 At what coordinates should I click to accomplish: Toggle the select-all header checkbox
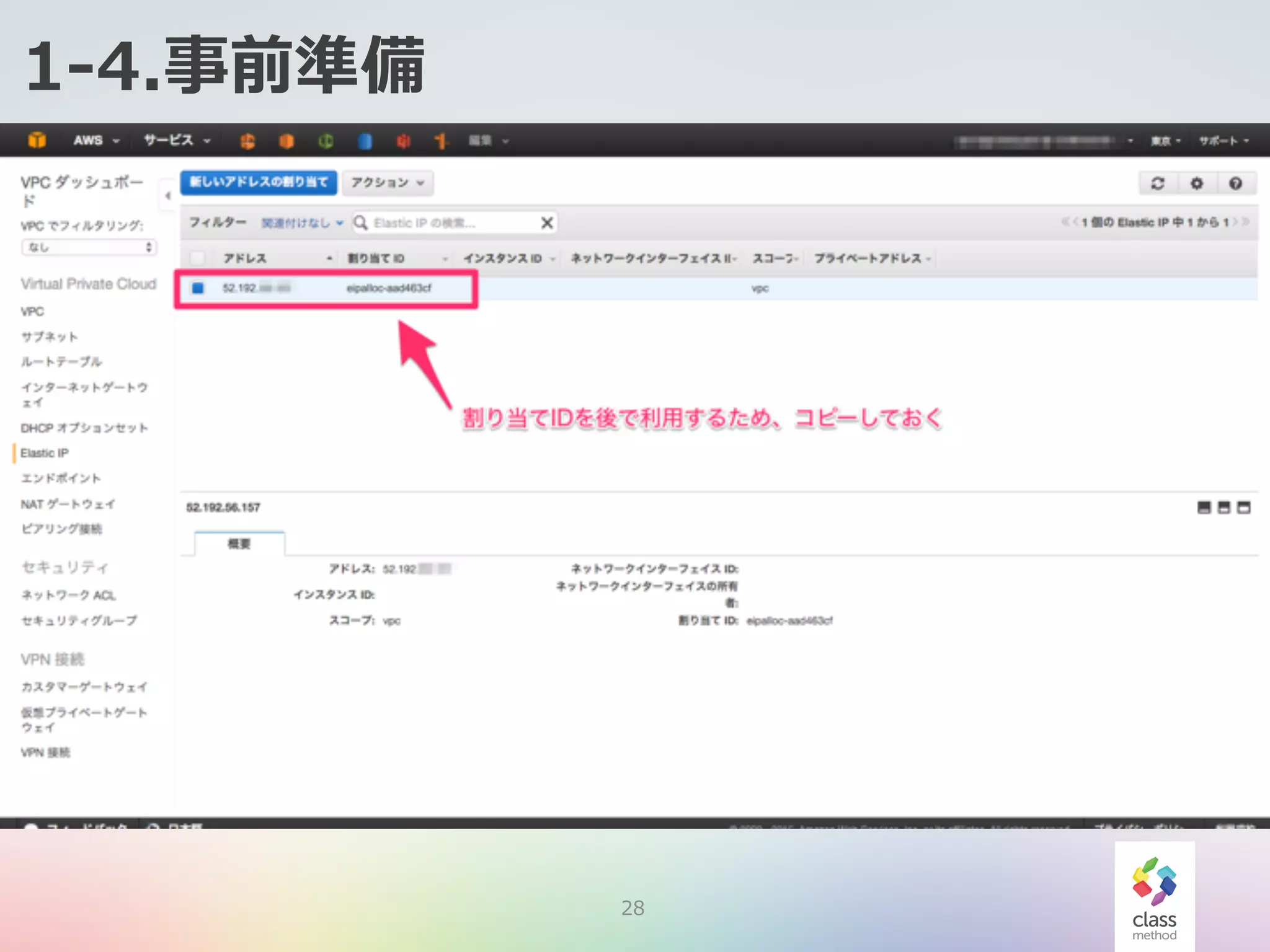tap(198, 258)
